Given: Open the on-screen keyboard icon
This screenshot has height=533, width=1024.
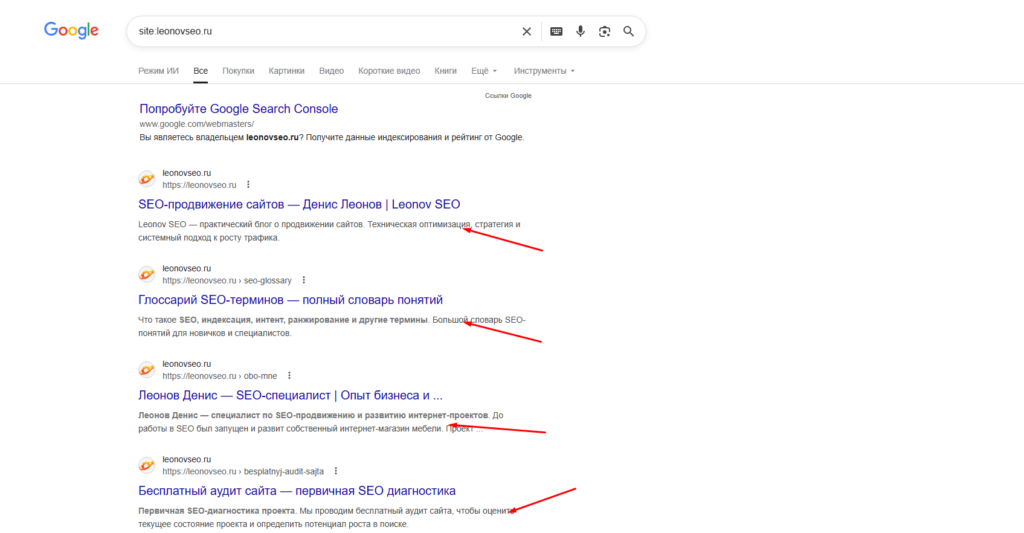Looking at the screenshot, I should (x=556, y=31).
